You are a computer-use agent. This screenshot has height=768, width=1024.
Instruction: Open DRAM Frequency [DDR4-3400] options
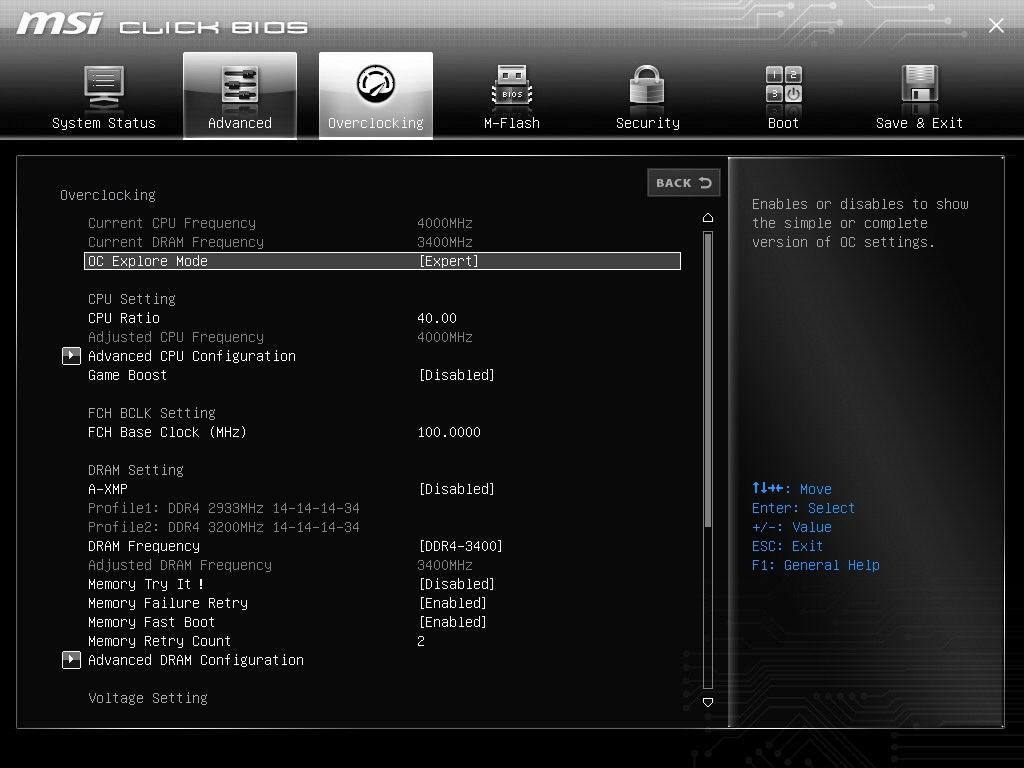460,546
